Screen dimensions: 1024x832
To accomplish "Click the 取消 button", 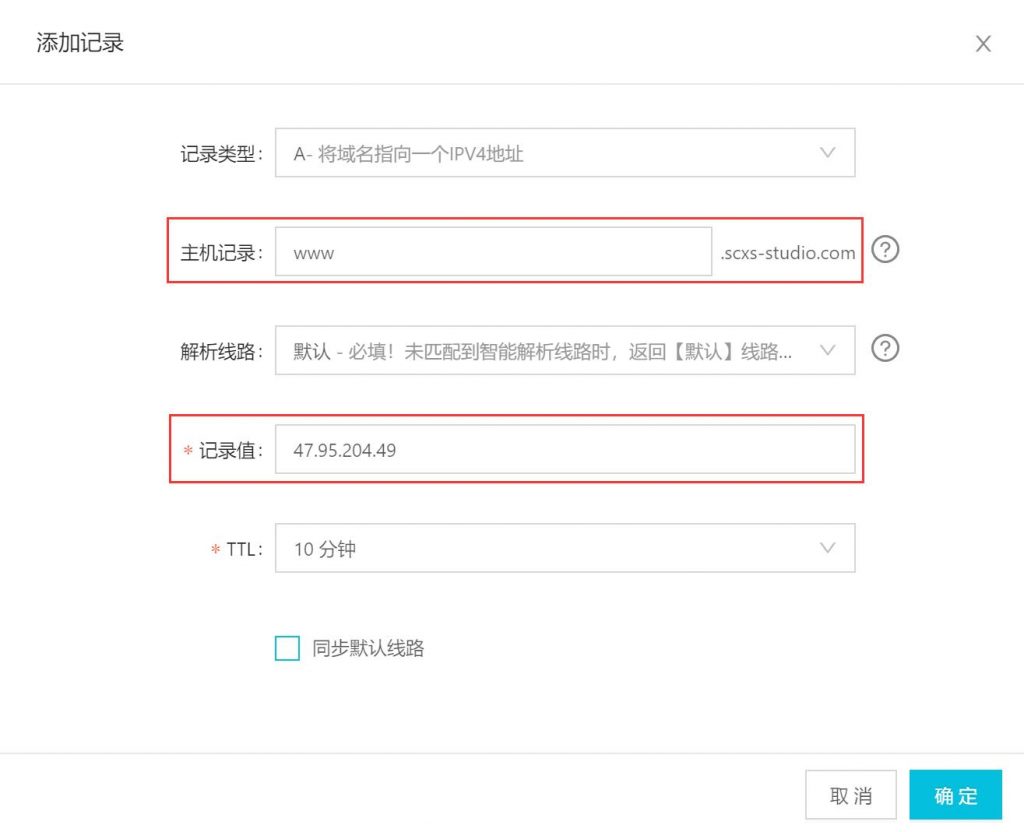I will point(850,795).
